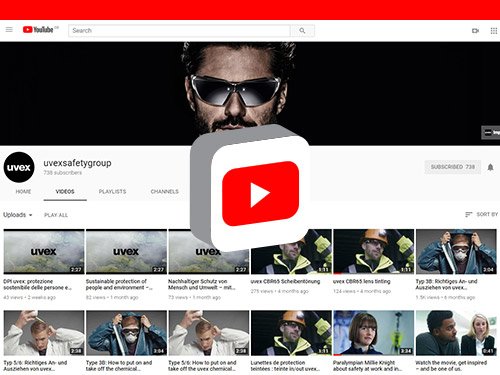Play thumbnail for 'Nachhaltiger Schutz von Mensch und Umwelt'
500x375 pixels.
[209, 251]
